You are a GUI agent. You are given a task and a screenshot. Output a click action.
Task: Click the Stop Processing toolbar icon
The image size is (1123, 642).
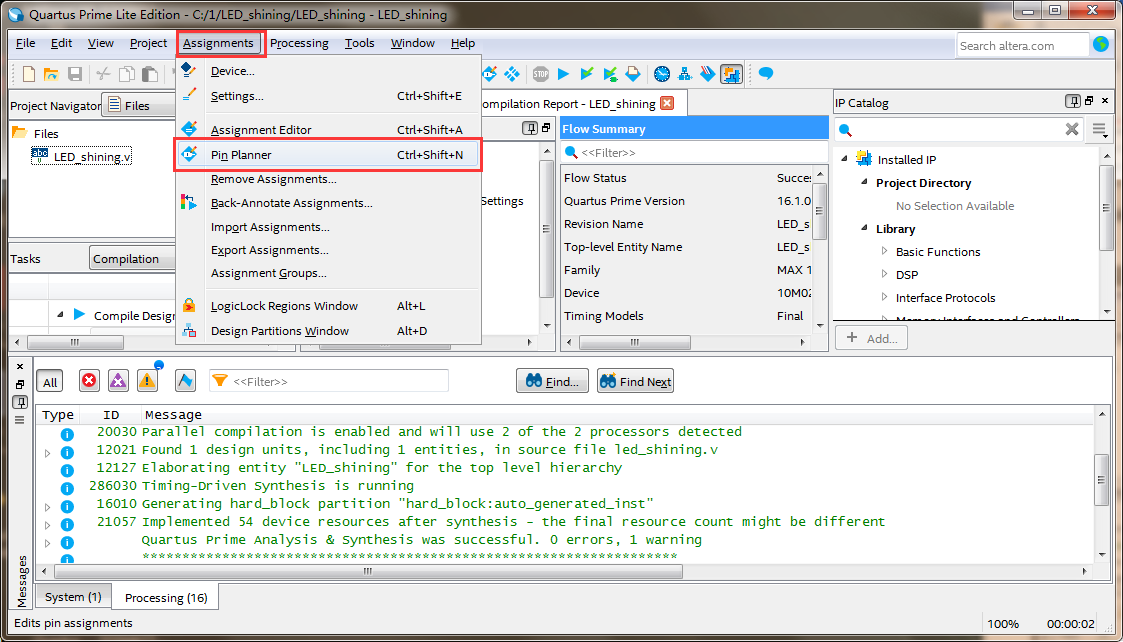(x=541, y=74)
